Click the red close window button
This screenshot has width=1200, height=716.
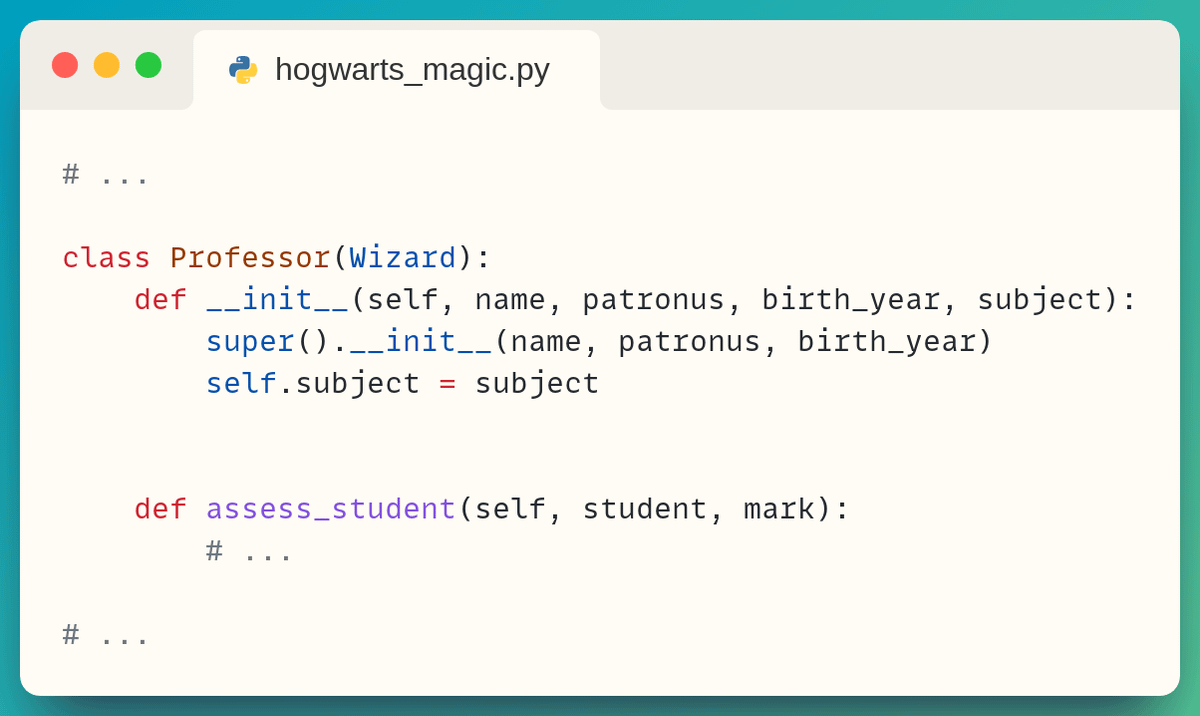(x=65, y=65)
